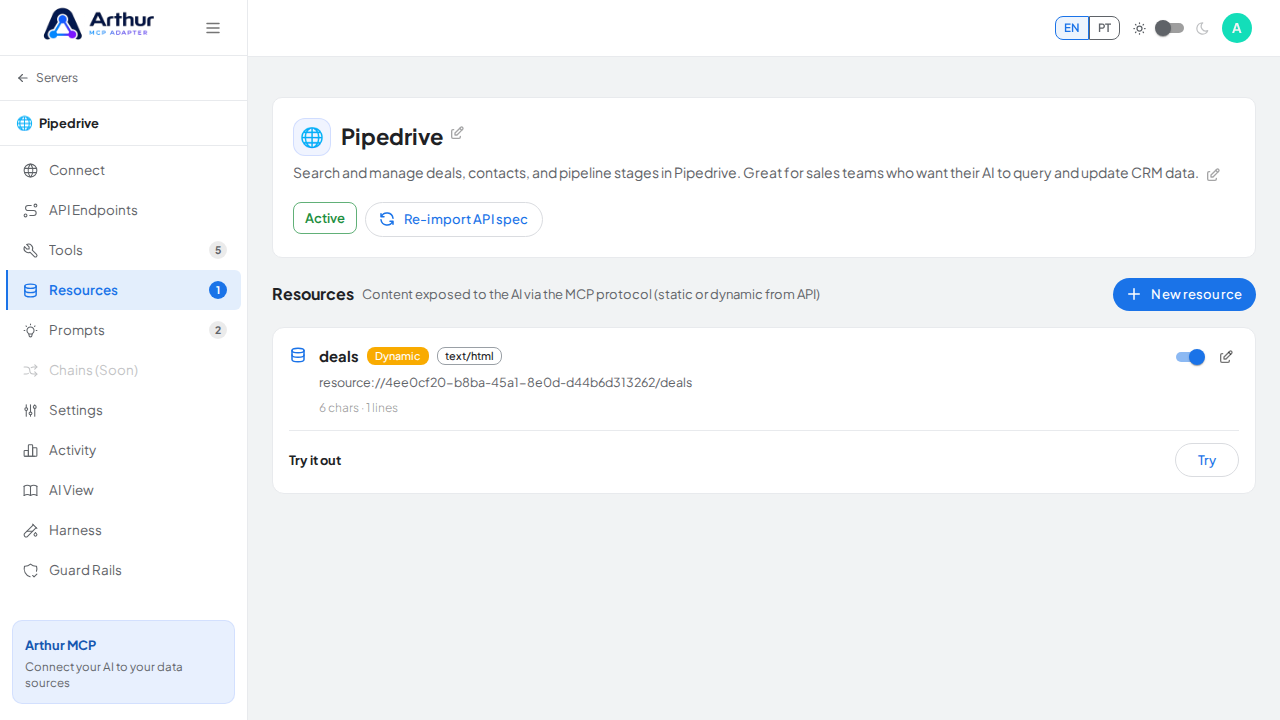Click the Pipedrive globe icon in sidebar
The height and width of the screenshot is (720, 1280).
(25, 123)
